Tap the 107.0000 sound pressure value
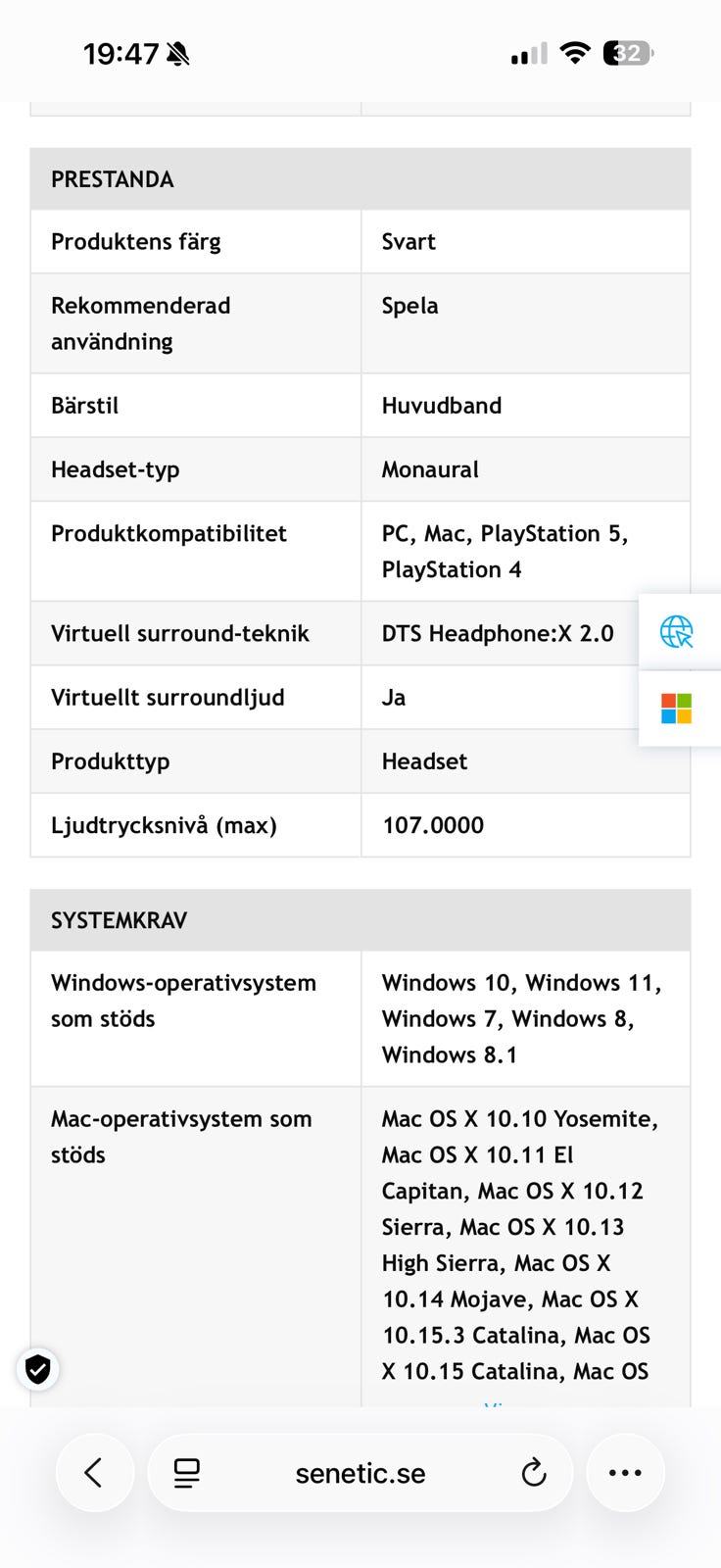The height and width of the screenshot is (1568, 721). [x=433, y=825]
